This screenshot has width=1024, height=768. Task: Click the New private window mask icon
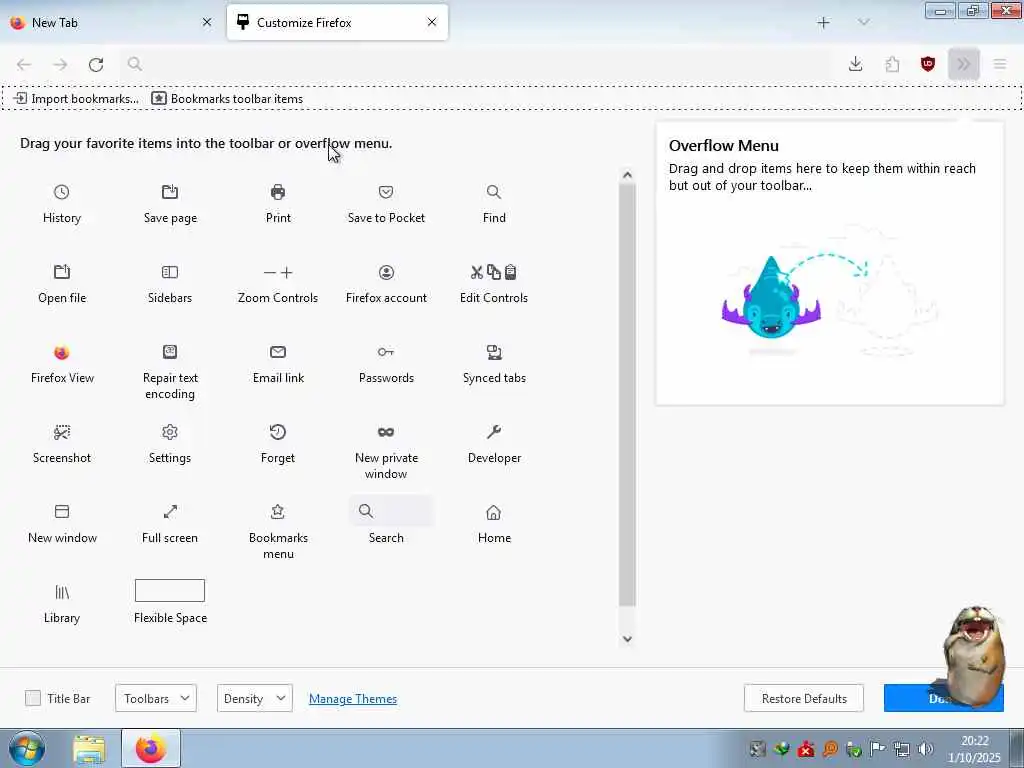pyautogui.click(x=386, y=432)
